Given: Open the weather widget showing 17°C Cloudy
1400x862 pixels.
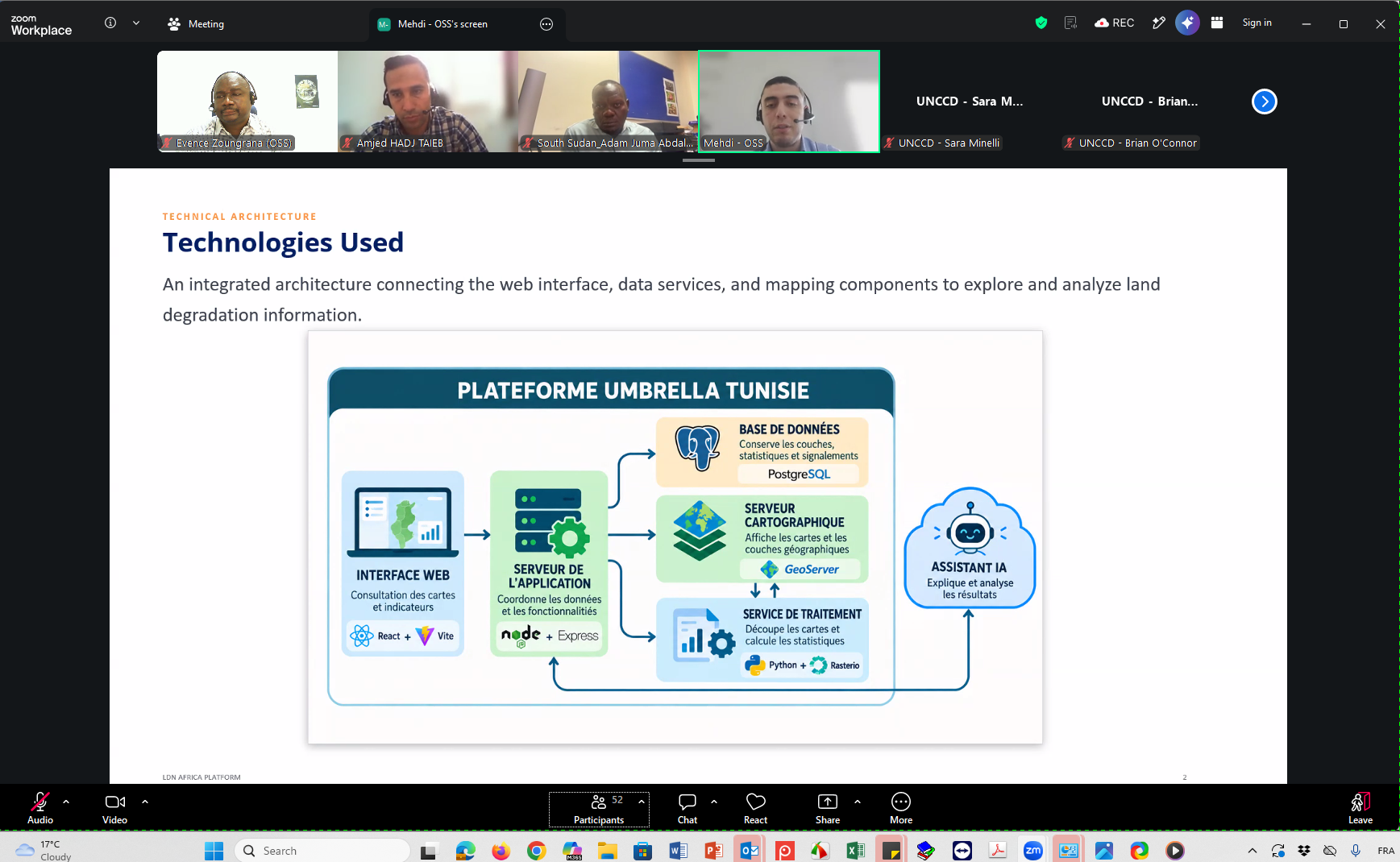Looking at the screenshot, I should click(x=44, y=851).
